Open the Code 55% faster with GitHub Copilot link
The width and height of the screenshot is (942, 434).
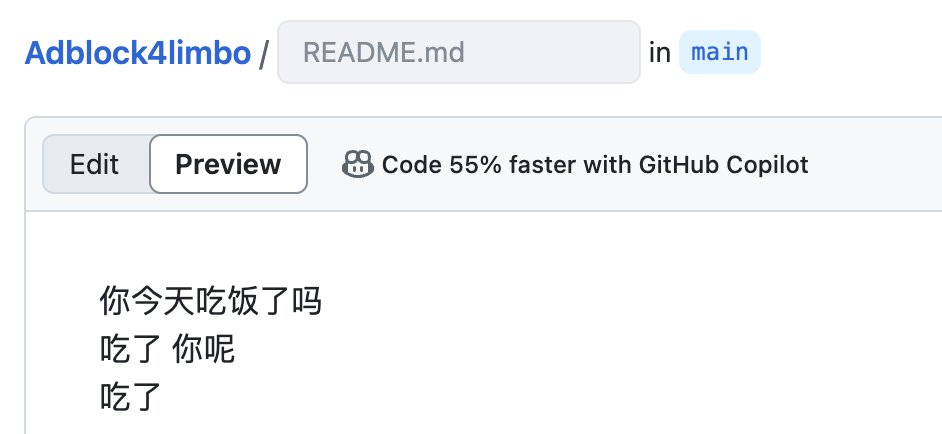click(x=595, y=164)
